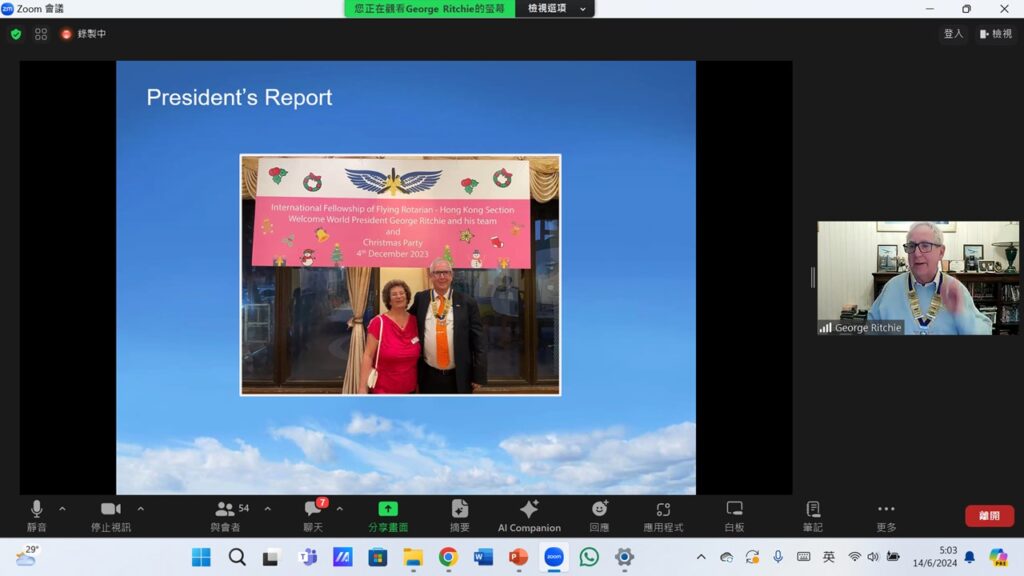Click George Ritchie's video thumbnail
The width and height of the screenshot is (1024, 576).
point(918,278)
